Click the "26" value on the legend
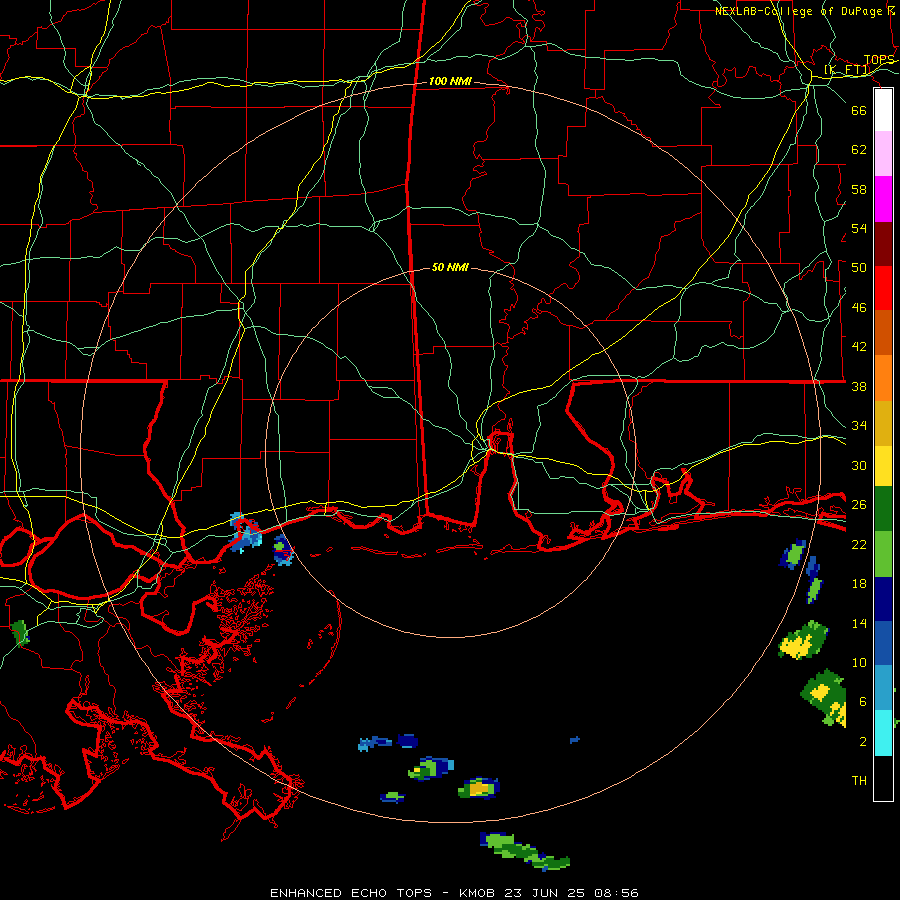900x900 pixels. click(x=859, y=505)
